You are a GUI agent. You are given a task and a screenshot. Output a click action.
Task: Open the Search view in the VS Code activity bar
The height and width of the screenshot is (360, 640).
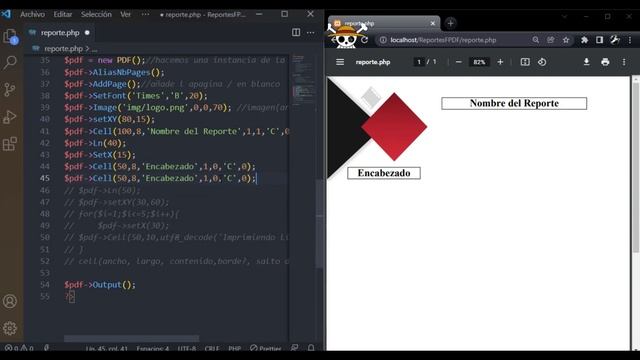pyautogui.click(x=10, y=62)
